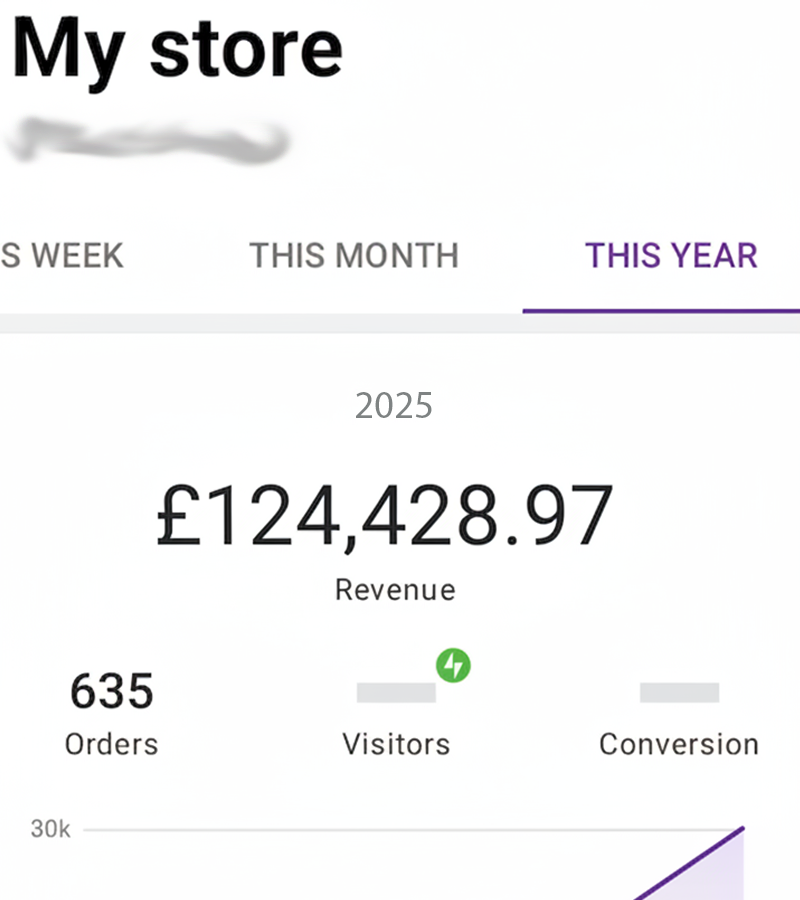
Task: Click the Conversion label
Action: [679, 745]
